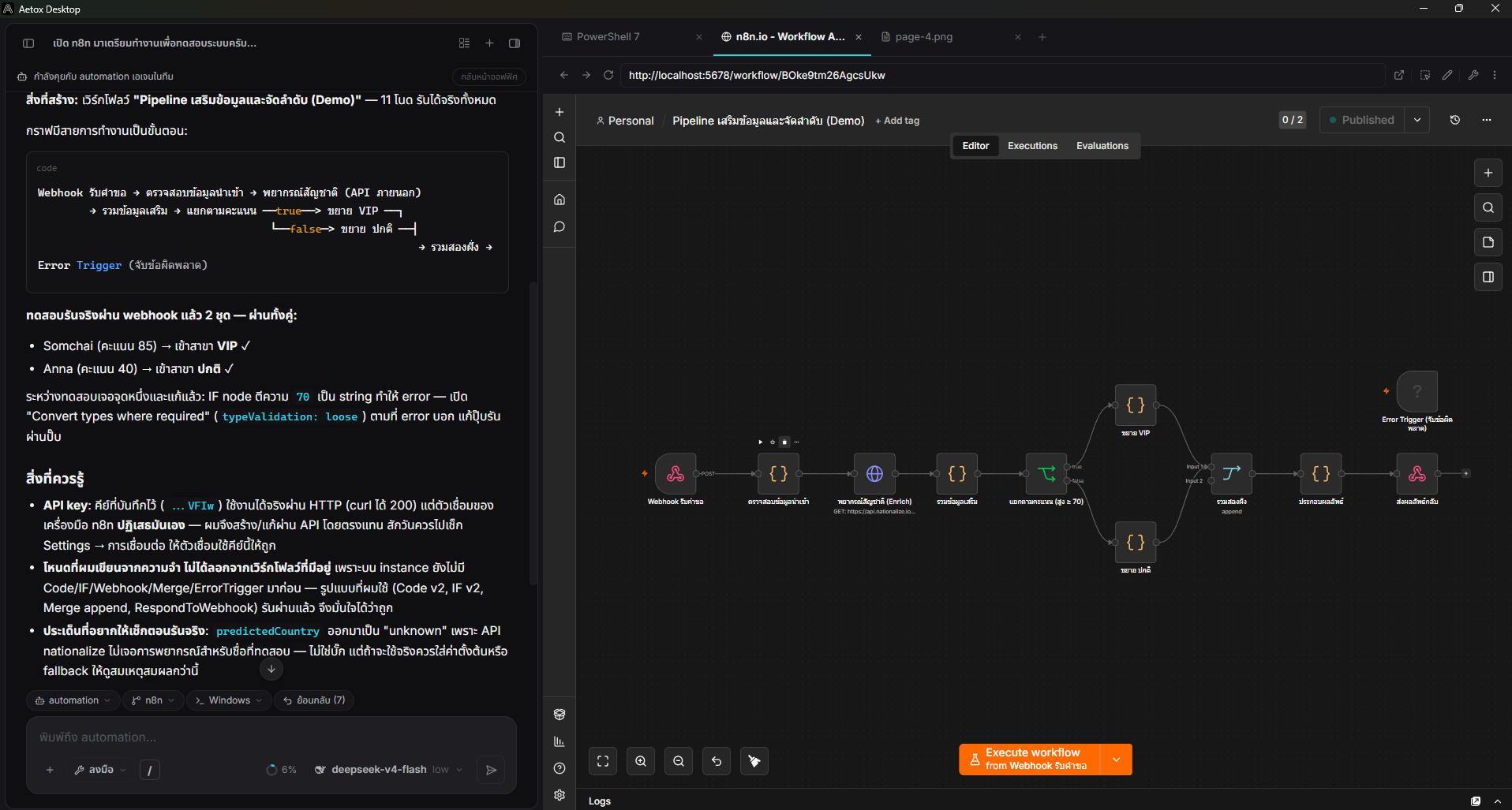The width and height of the screenshot is (1512, 810).
Task: Toggle the right side panel in chat header
Action: coord(515,43)
